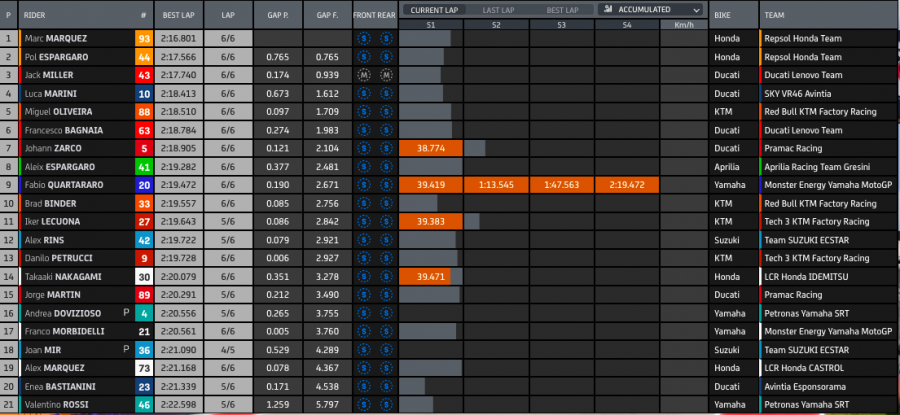Select rider Marc Marquez's name
Viewport: 900px width, 415px height.
(59, 39)
